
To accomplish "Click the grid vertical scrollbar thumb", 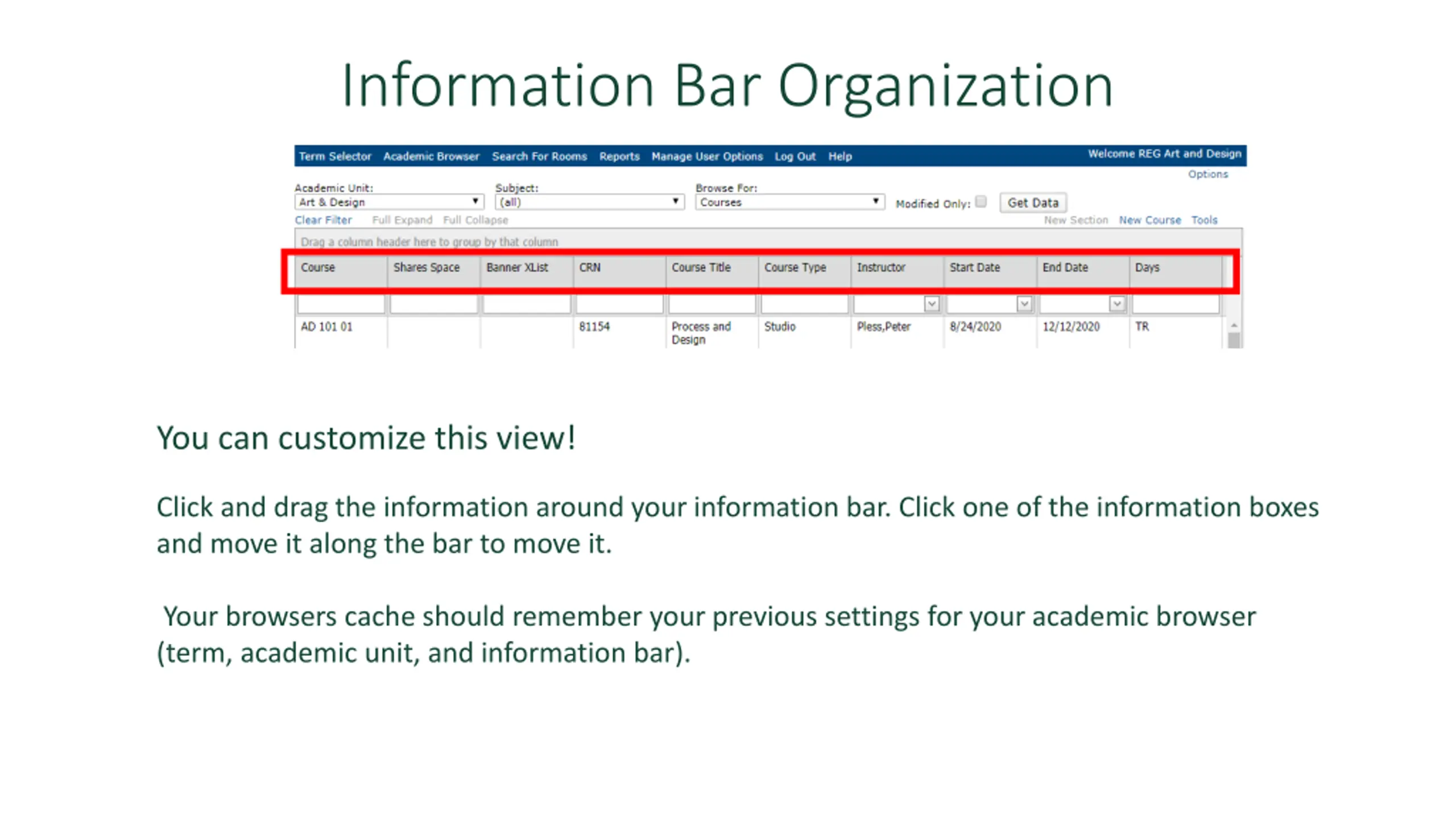I will [x=1234, y=340].
